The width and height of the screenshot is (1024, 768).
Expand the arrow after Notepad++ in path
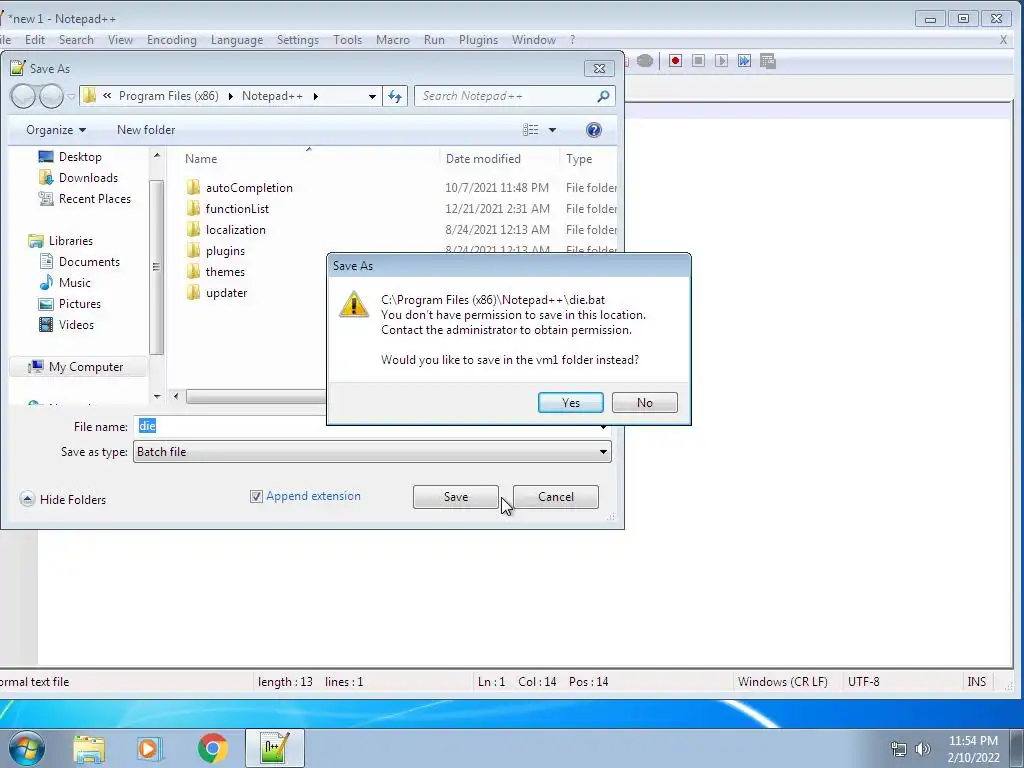[x=315, y=96]
